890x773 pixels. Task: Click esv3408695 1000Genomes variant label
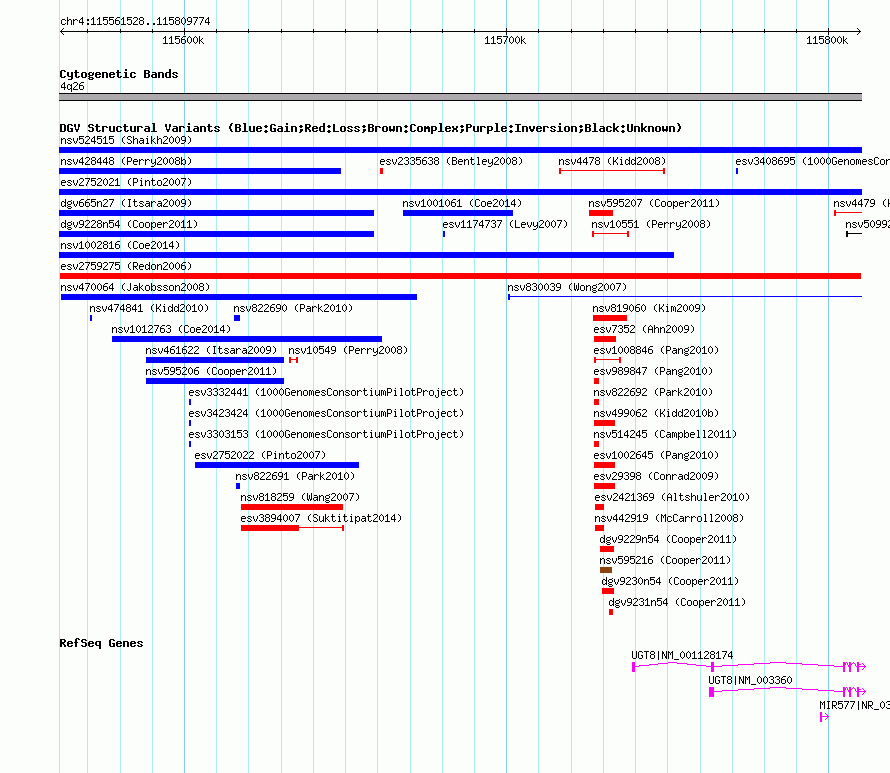[x=812, y=161]
